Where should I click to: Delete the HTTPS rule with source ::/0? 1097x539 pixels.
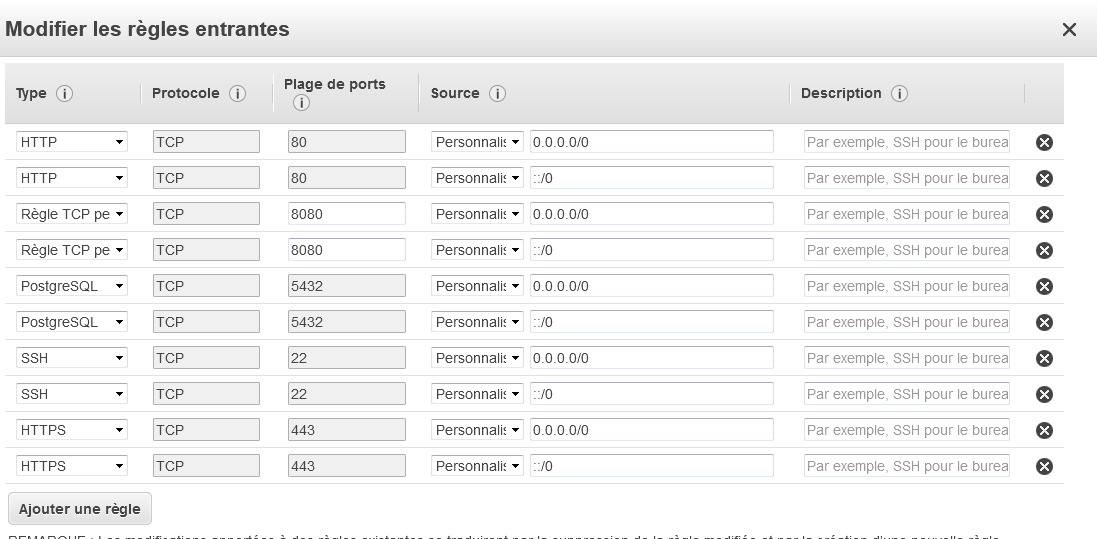1044,467
